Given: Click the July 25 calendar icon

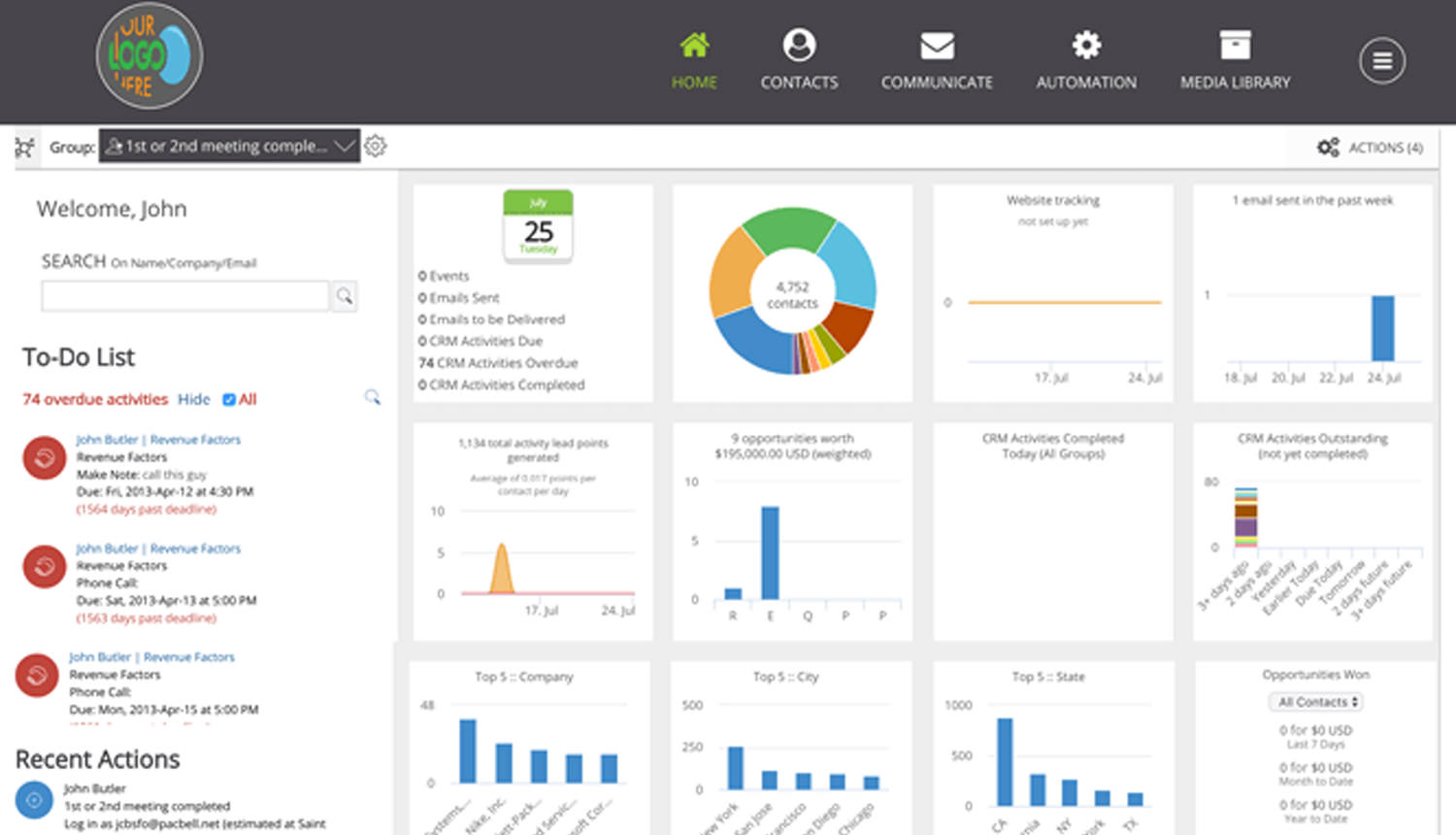Looking at the screenshot, I should click(538, 226).
